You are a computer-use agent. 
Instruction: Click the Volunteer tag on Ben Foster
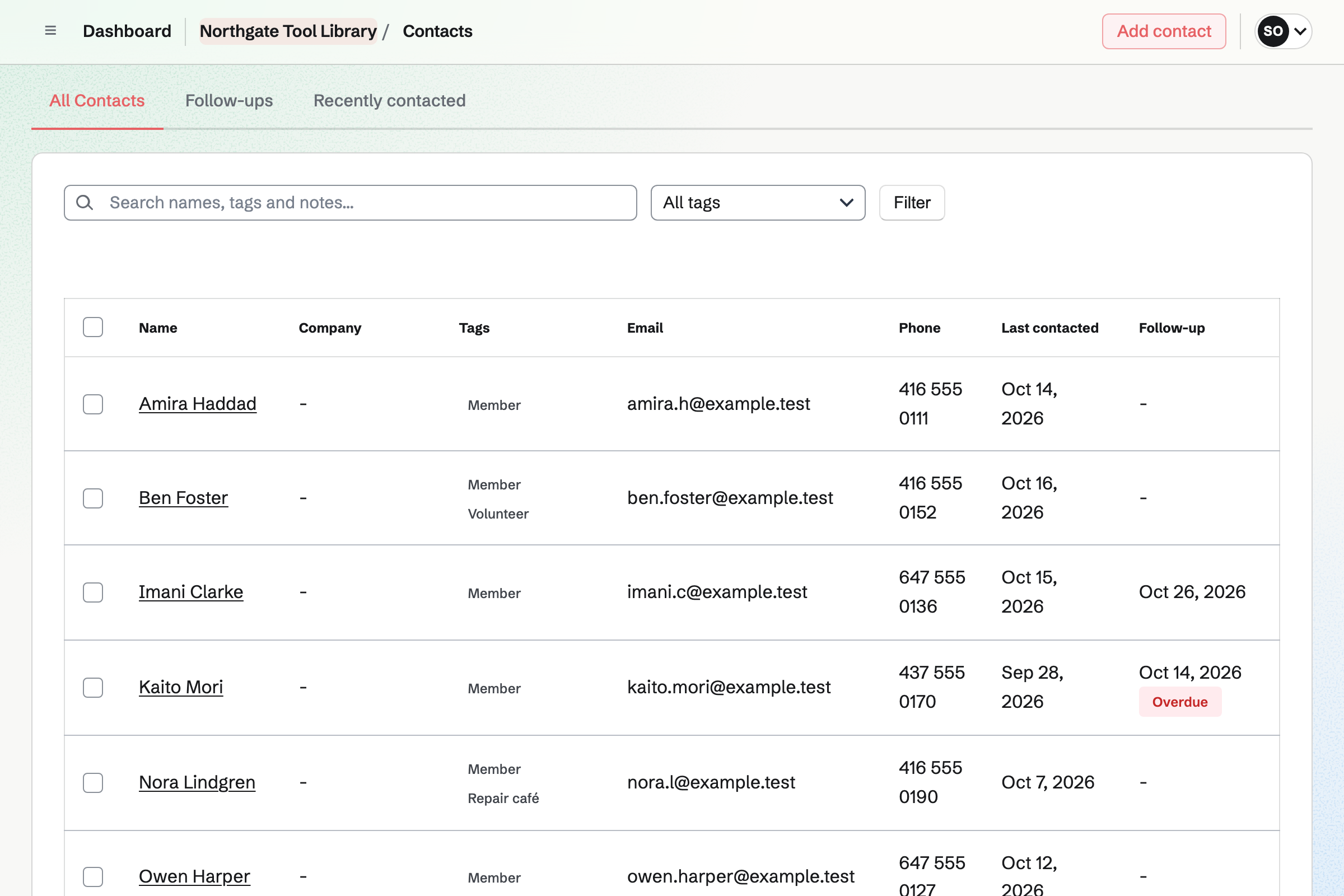point(498,514)
